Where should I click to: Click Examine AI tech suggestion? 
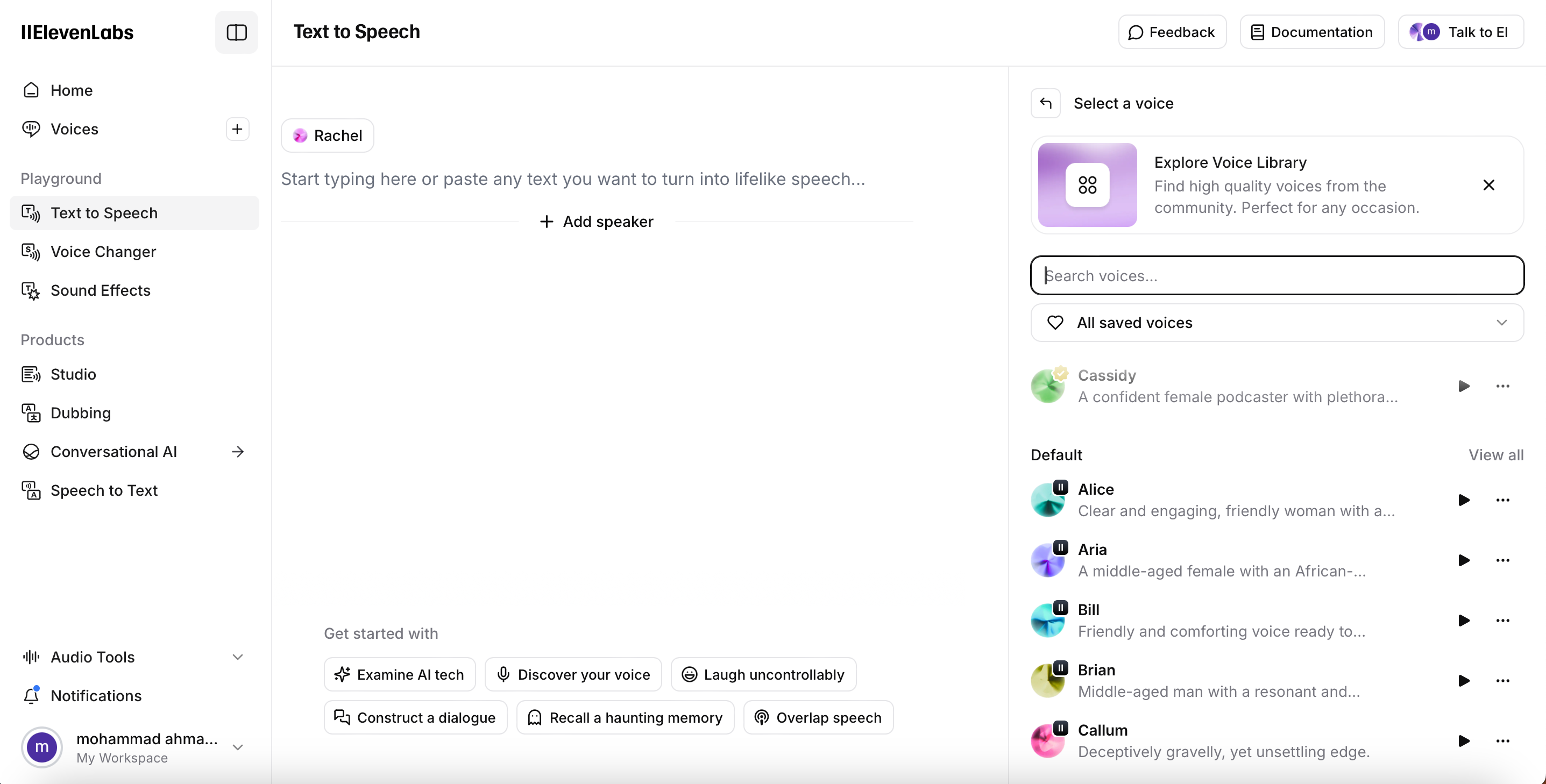tap(400, 674)
